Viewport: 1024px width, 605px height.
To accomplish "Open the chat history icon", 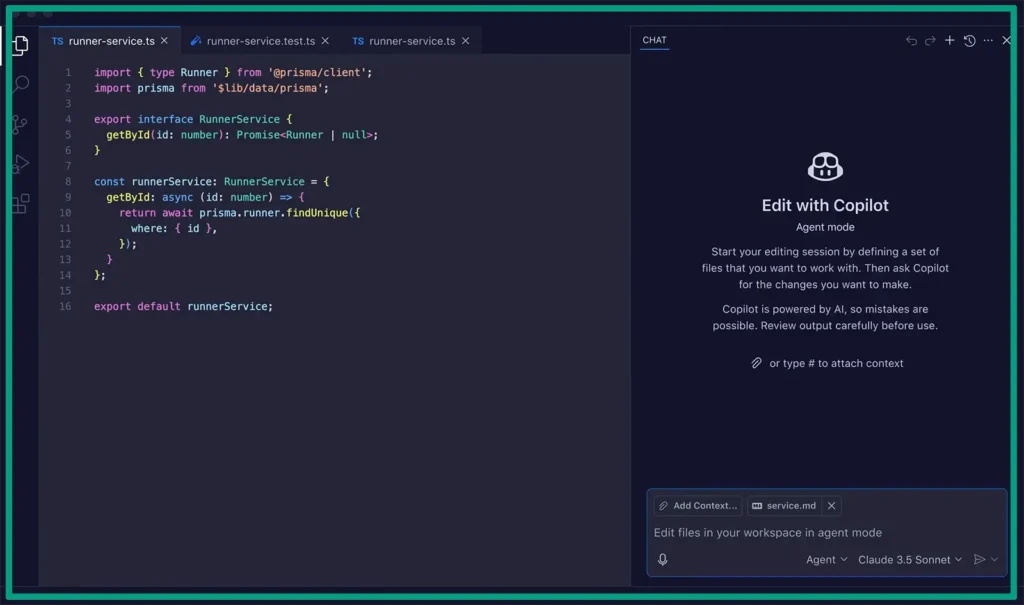I will [969, 40].
